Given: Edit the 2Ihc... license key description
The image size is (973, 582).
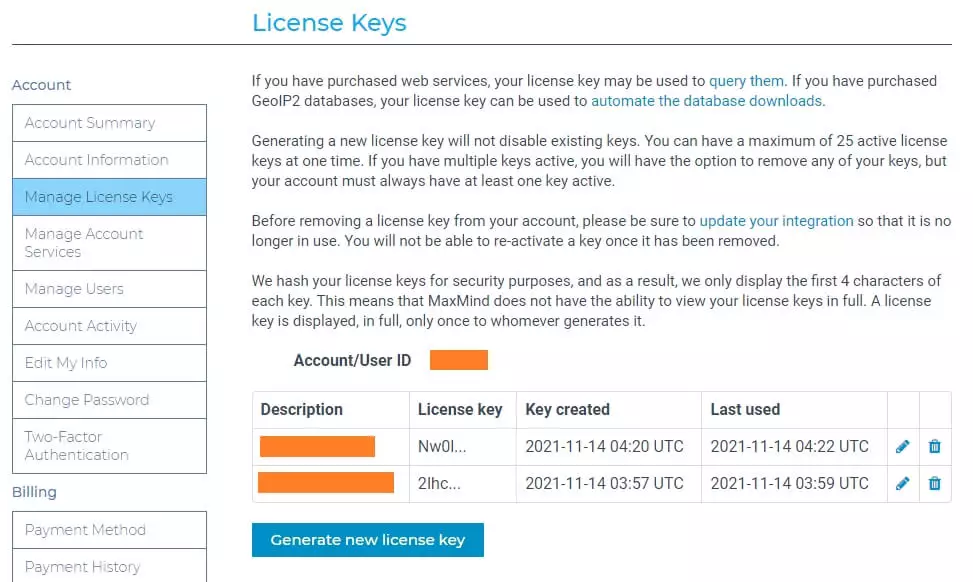Looking at the screenshot, I should pyautogui.click(x=902, y=483).
